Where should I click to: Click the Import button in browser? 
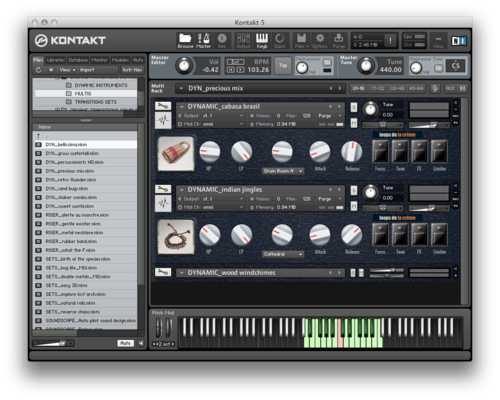point(87,70)
